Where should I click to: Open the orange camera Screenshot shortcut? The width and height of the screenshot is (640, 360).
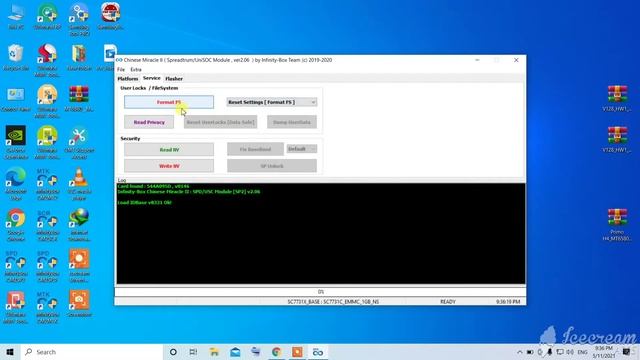point(79,304)
